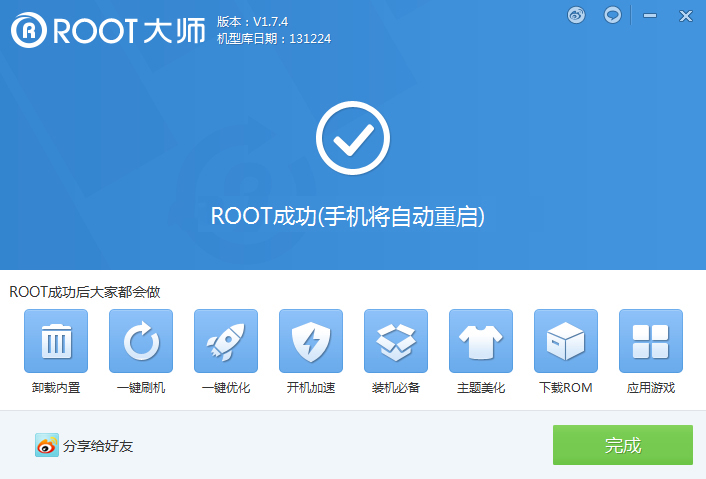Click the Weibo logo beside 分享给好友

coord(47,445)
